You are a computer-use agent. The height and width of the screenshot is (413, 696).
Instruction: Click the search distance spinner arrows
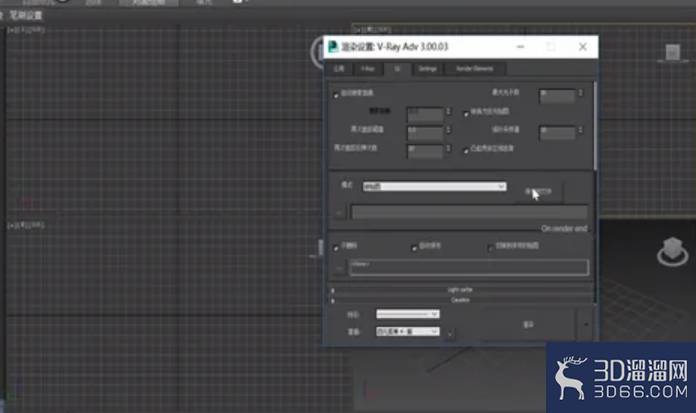tap(448, 111)
